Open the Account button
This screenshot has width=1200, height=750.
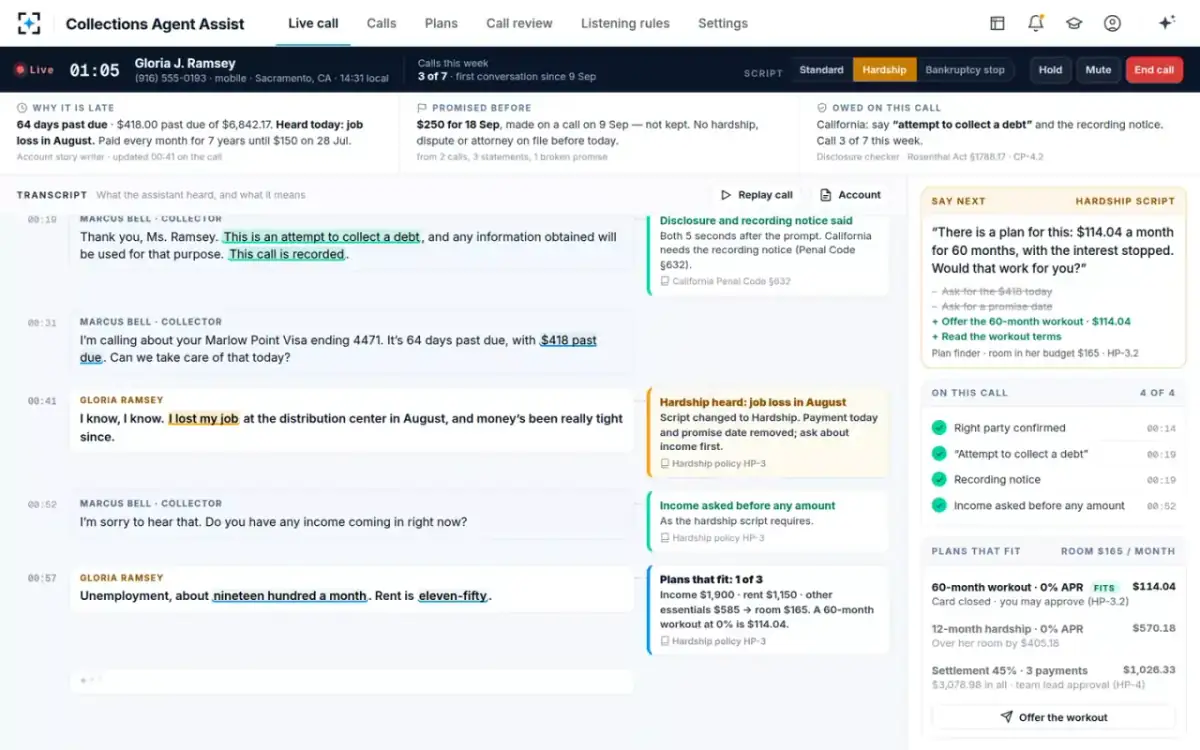[850, 195]
